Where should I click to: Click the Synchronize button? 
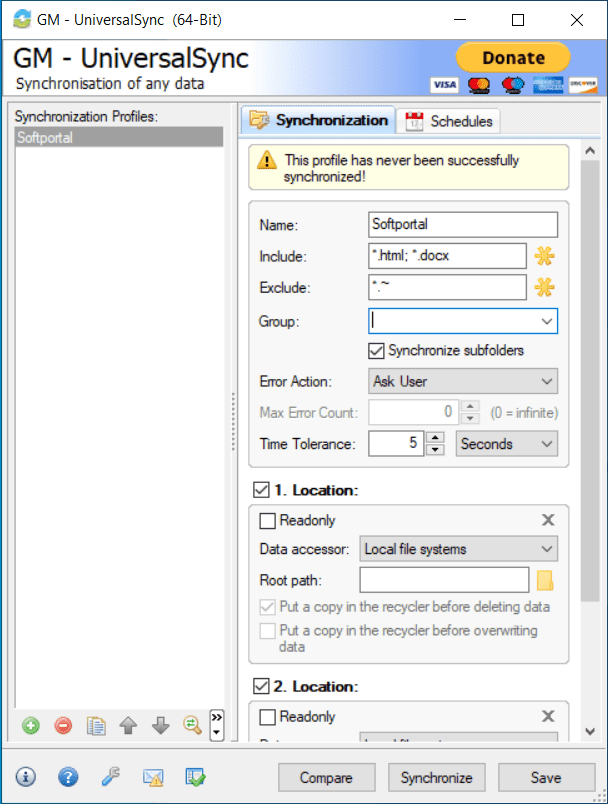point(437,778)
